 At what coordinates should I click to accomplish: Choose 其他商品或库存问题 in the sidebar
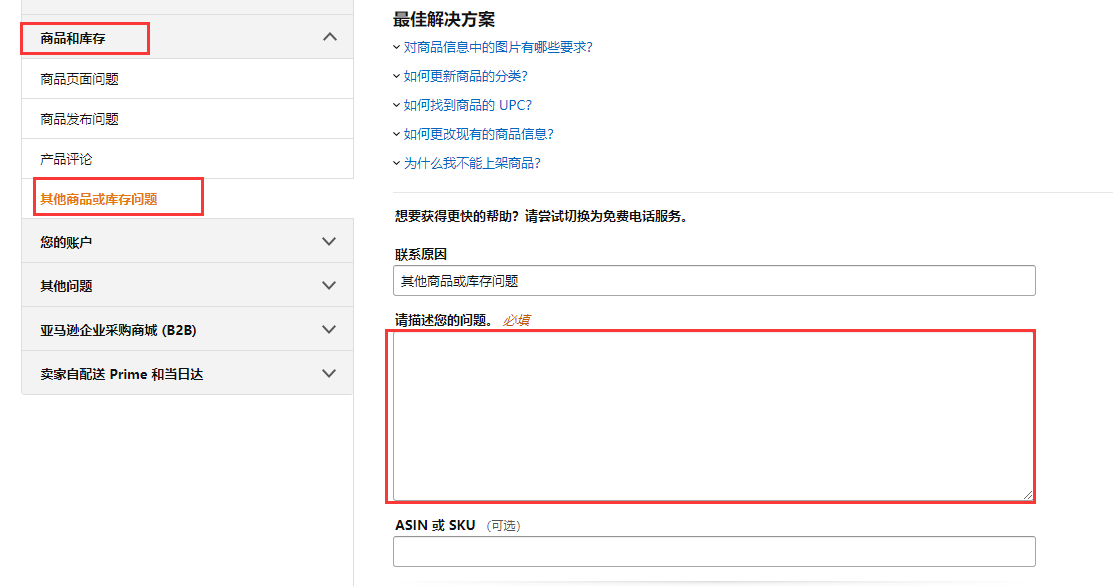(x=99, y=199)
